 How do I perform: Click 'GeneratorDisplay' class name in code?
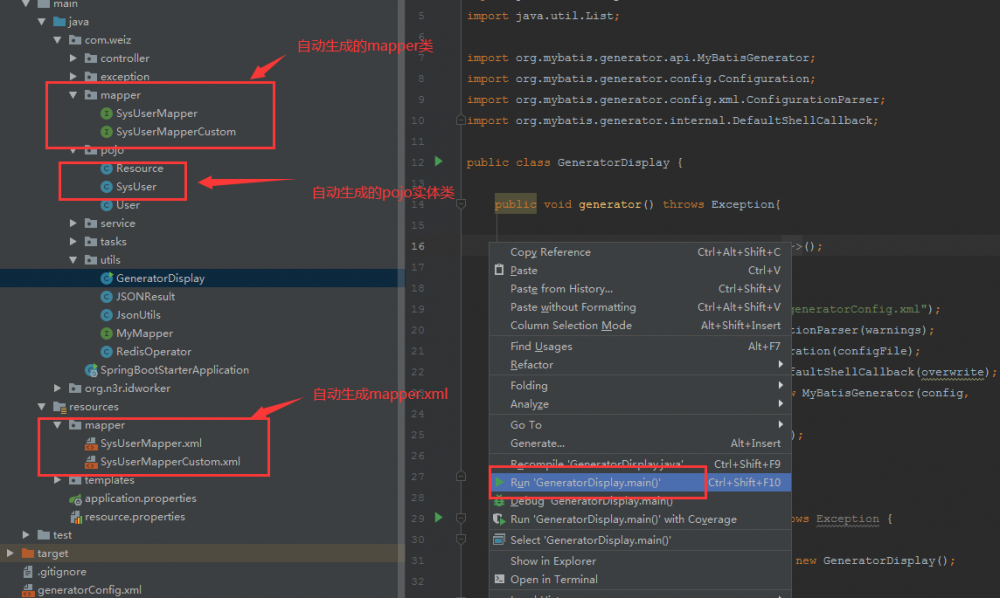click(613, 163)
